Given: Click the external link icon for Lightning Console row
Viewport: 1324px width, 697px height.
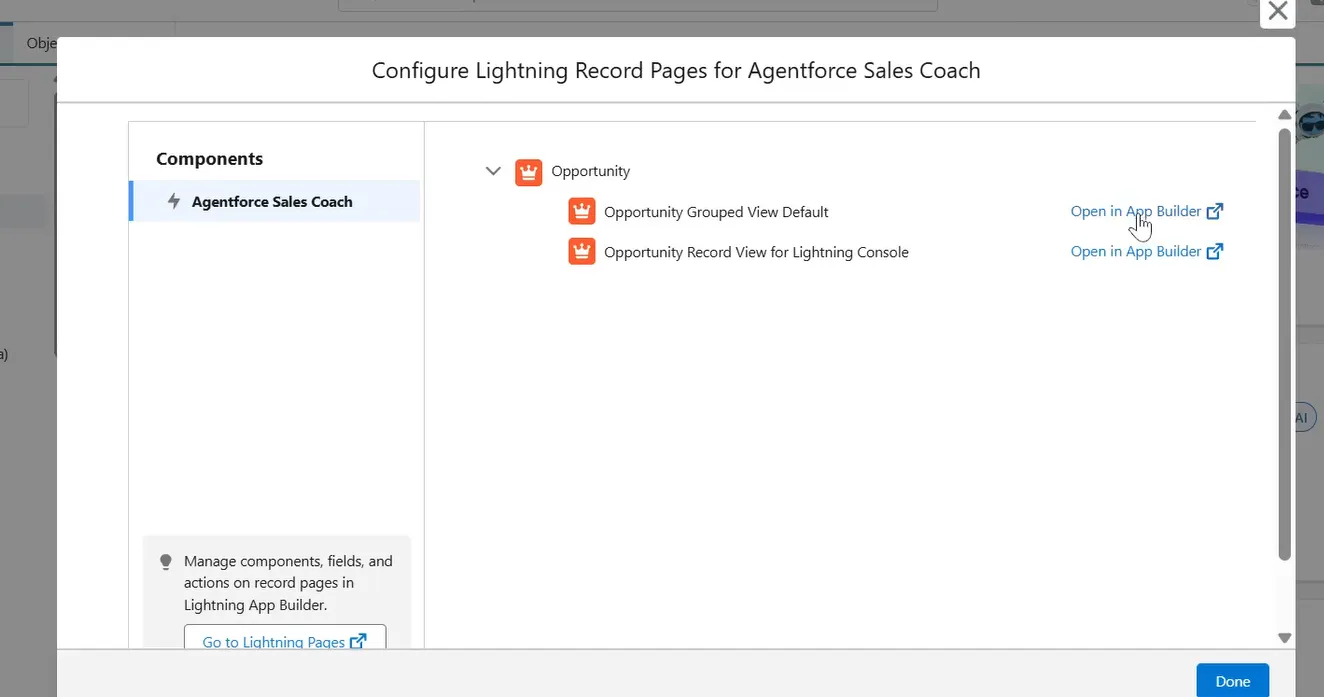Looking at the screenshot, I should [1215, 251].
